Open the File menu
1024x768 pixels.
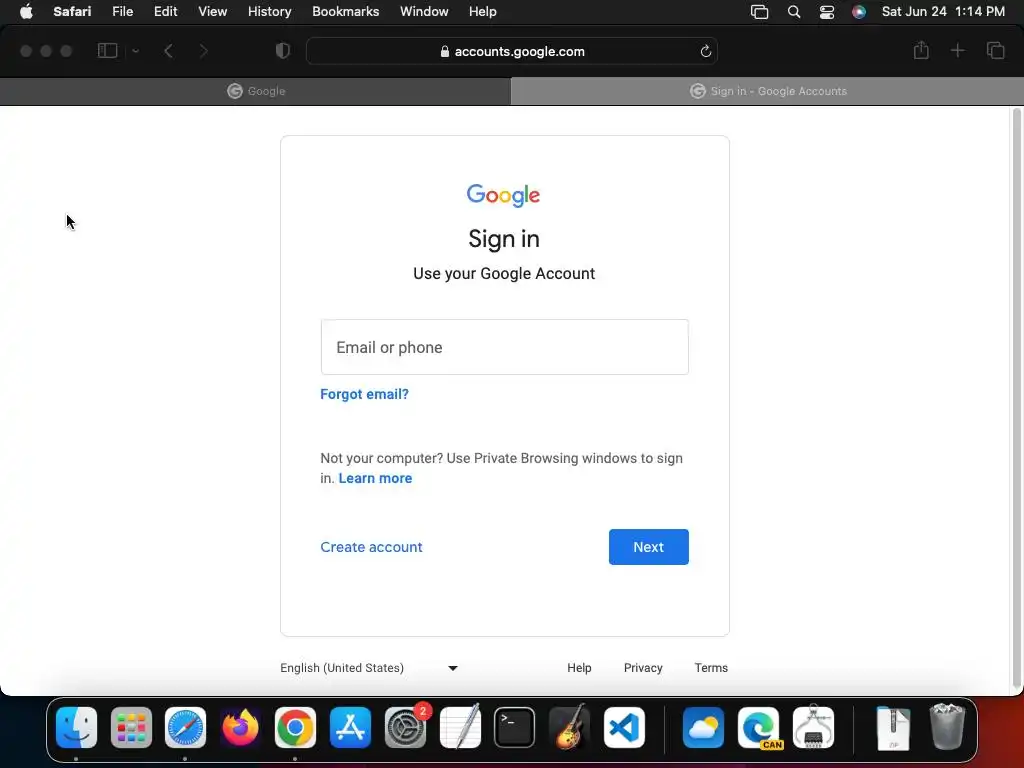pyautogui.click(x=122, y=12)
